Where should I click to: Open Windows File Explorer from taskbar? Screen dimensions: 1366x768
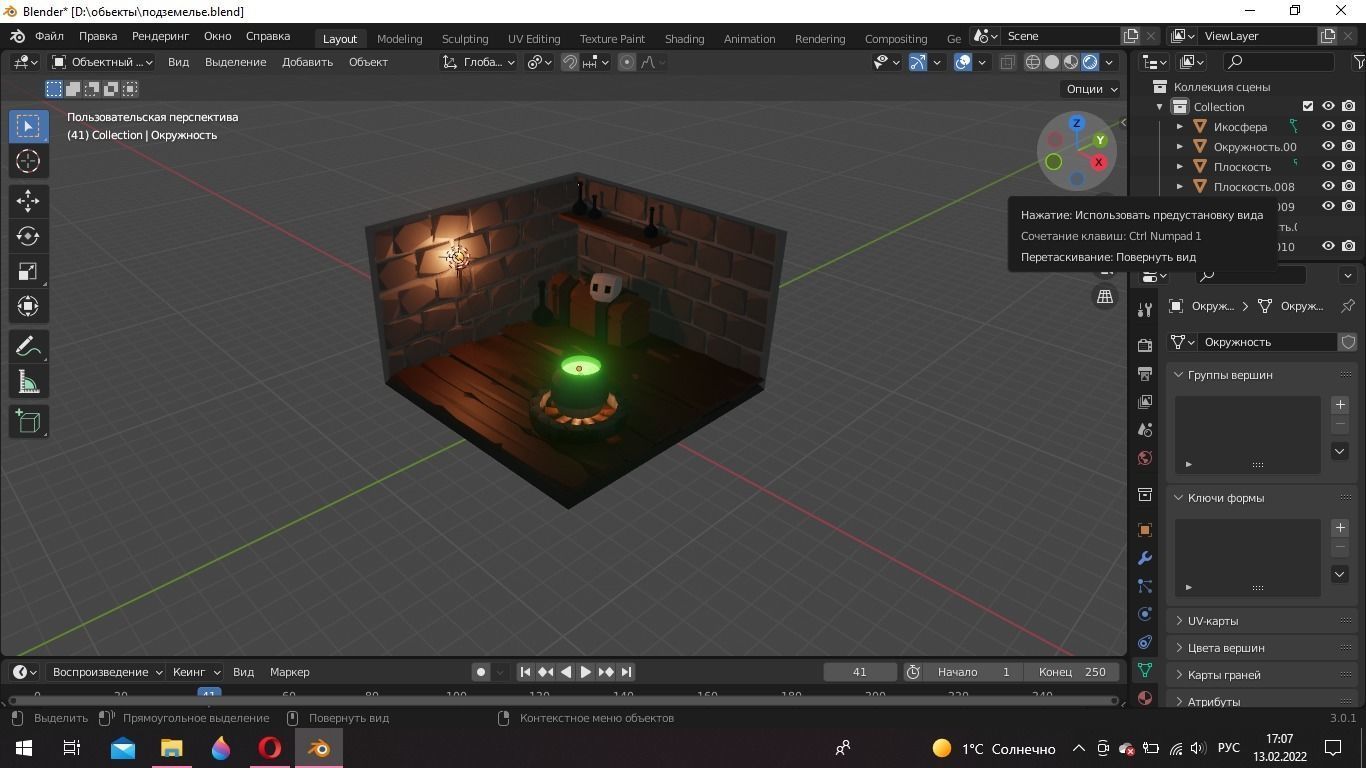click(172, 748)
